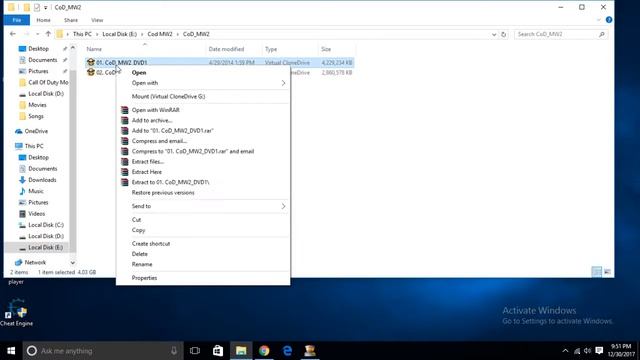
Task: Switch to Details view icon
Action: 597,272
